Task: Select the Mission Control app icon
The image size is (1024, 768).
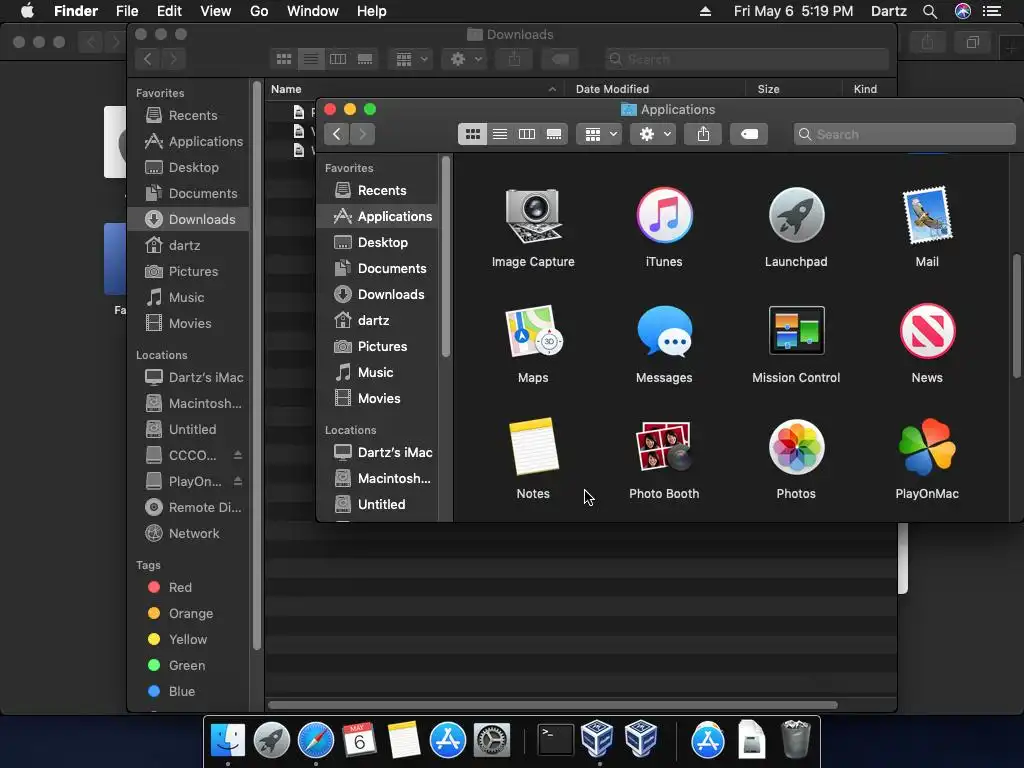Action: pos(796,330)
